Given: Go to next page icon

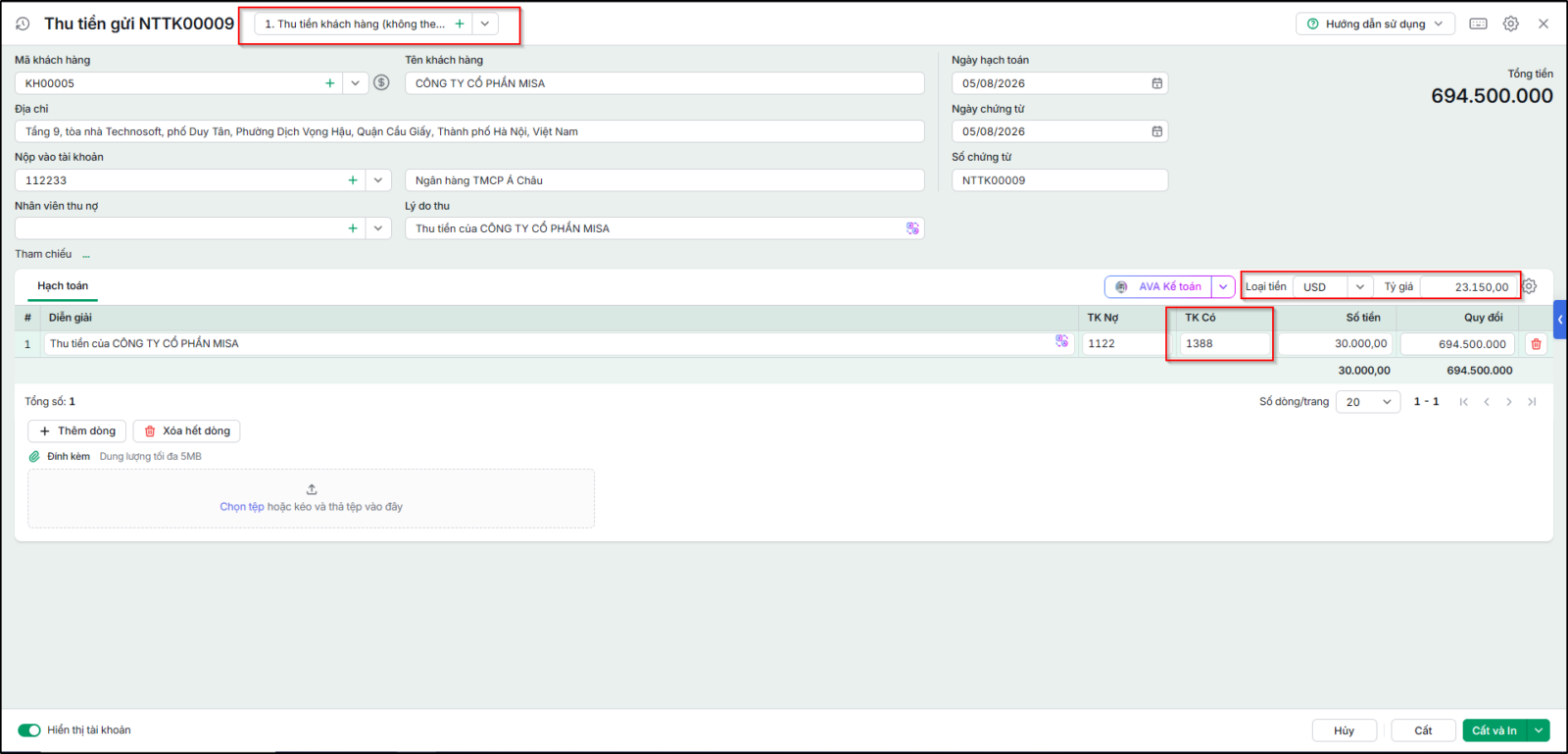Looking at the screenshot, I should (1509, 402).
